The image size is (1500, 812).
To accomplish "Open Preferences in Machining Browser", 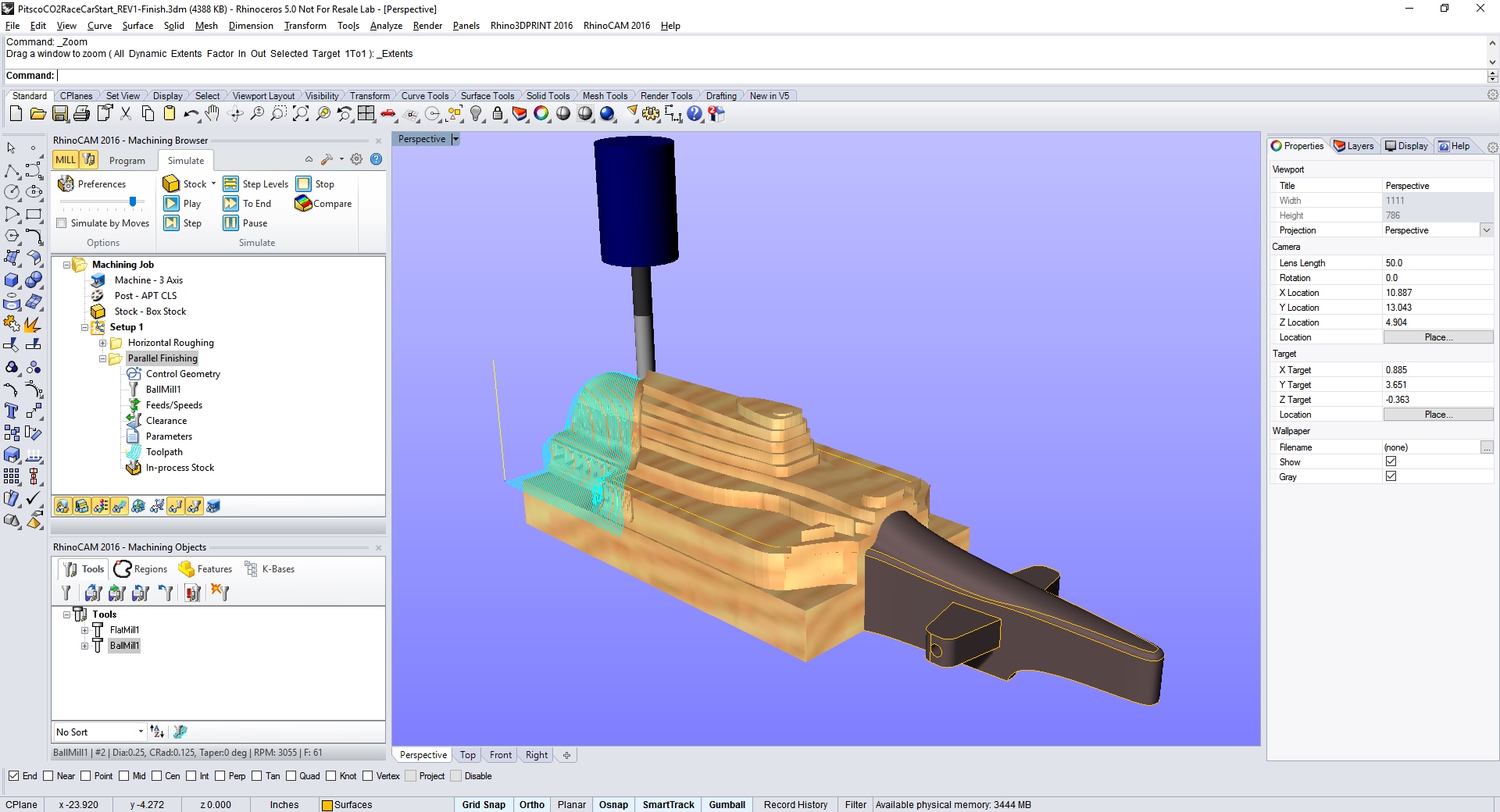I will (x=92, y=184).
